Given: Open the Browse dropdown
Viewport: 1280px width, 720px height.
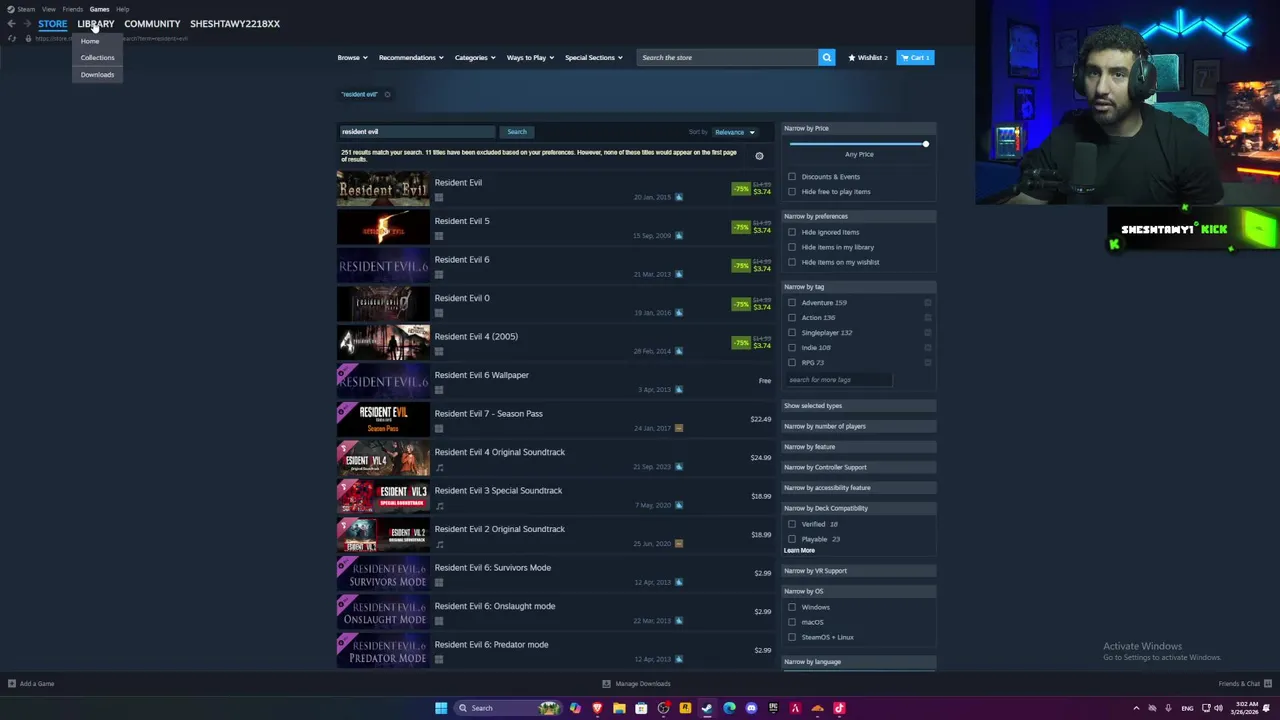Looking at the screenshot, I should (351, 58).
